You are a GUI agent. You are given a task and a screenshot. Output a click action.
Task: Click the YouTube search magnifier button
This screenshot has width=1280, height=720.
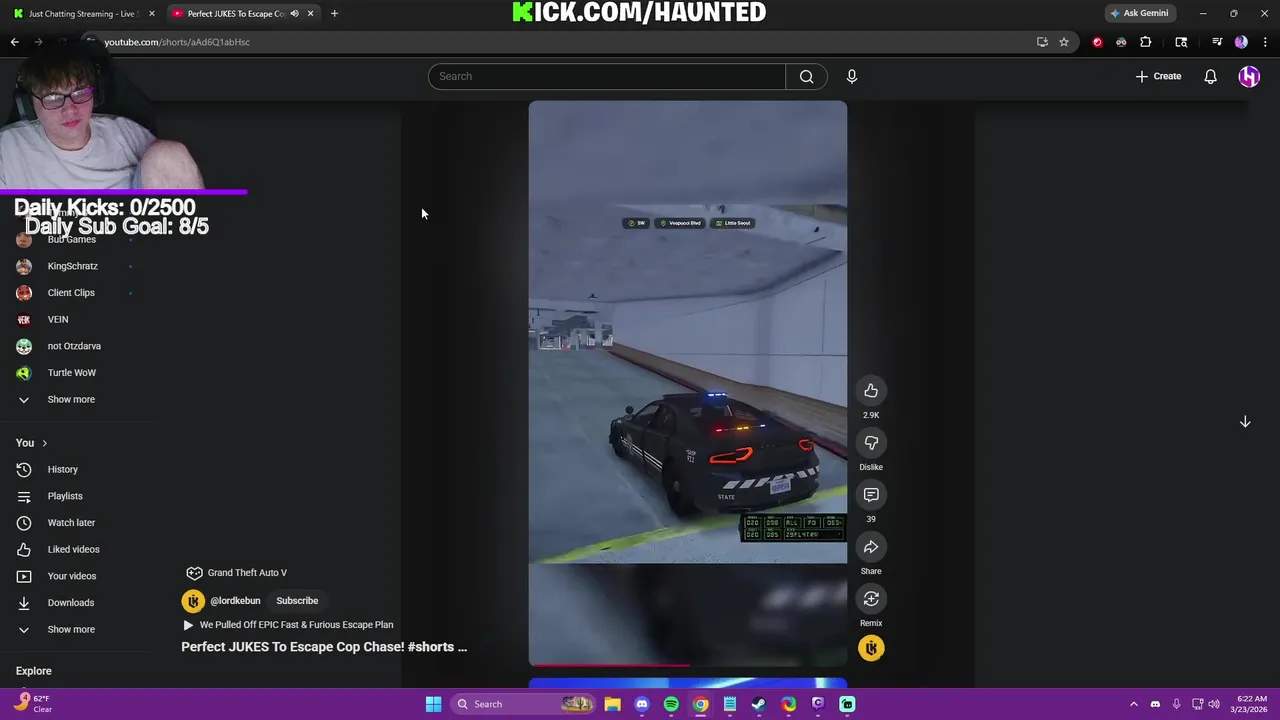click(806, 76)
